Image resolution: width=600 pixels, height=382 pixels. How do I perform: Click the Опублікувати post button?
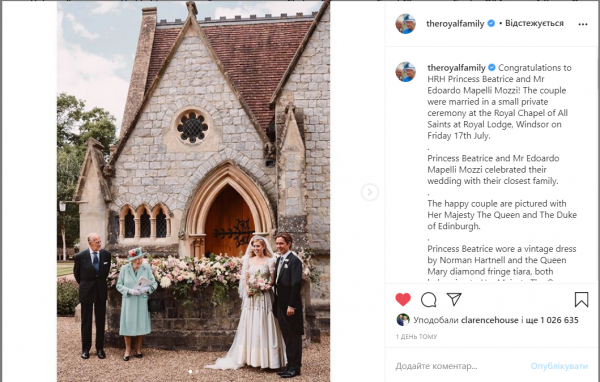[559, 366]
